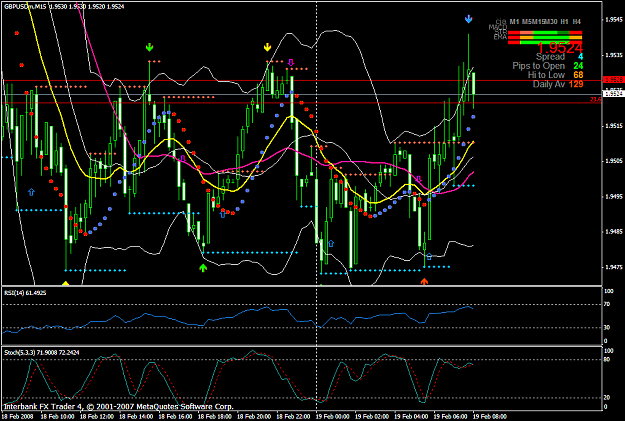Image resolution: width=625 pixels, height=421 pixels.
Task: Click the 18 Feb 12:00 time axis label
Action: [95, 417]
